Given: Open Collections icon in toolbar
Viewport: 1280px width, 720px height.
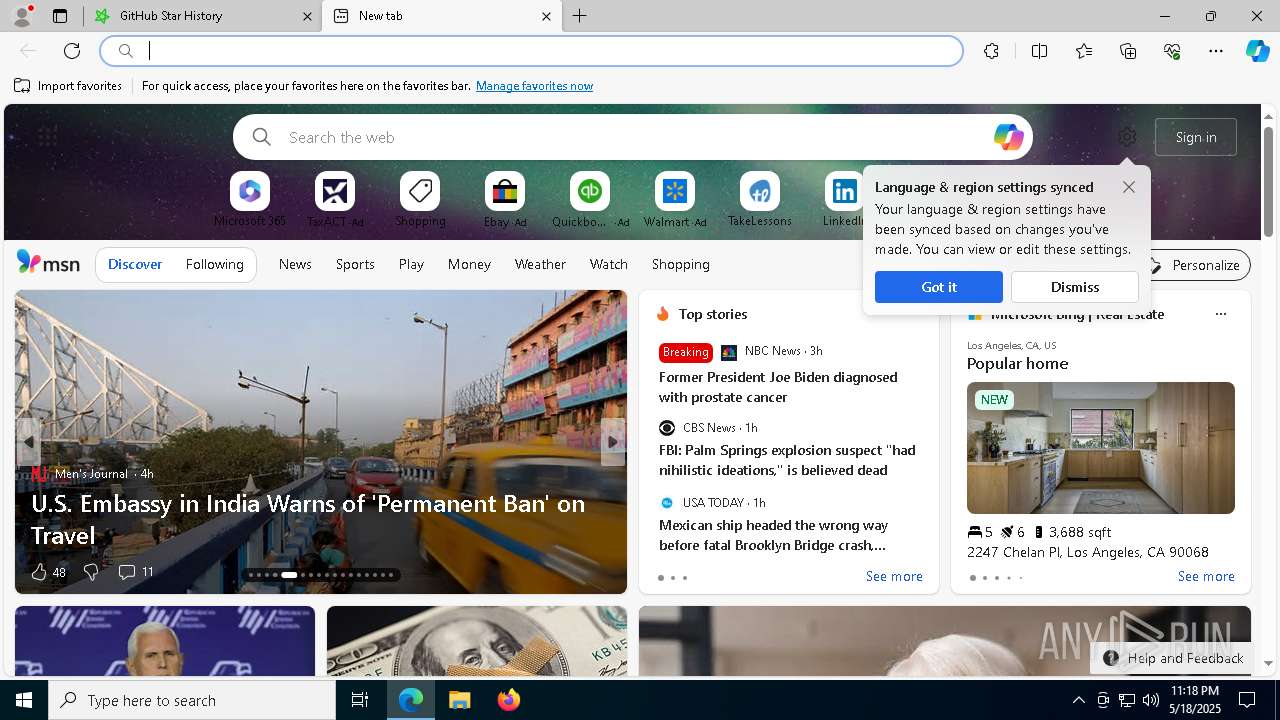Looking at the screenshot, I should [x=1128, y=51].
